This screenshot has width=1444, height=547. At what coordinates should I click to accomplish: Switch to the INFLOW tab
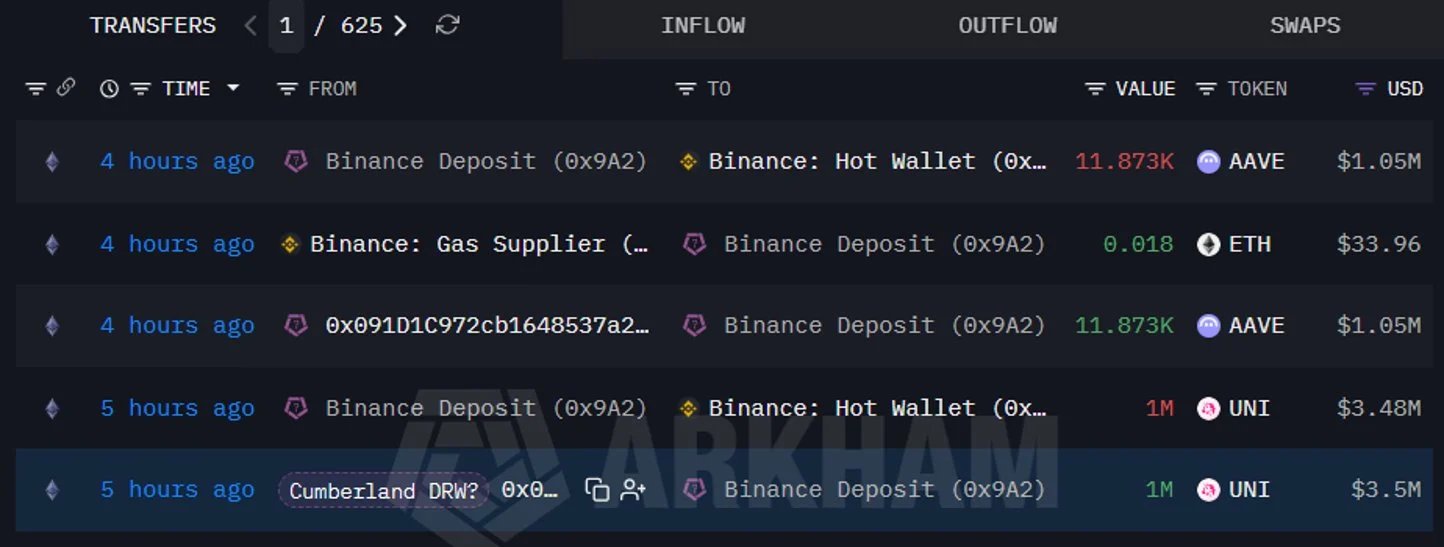(x=703, y=26)
